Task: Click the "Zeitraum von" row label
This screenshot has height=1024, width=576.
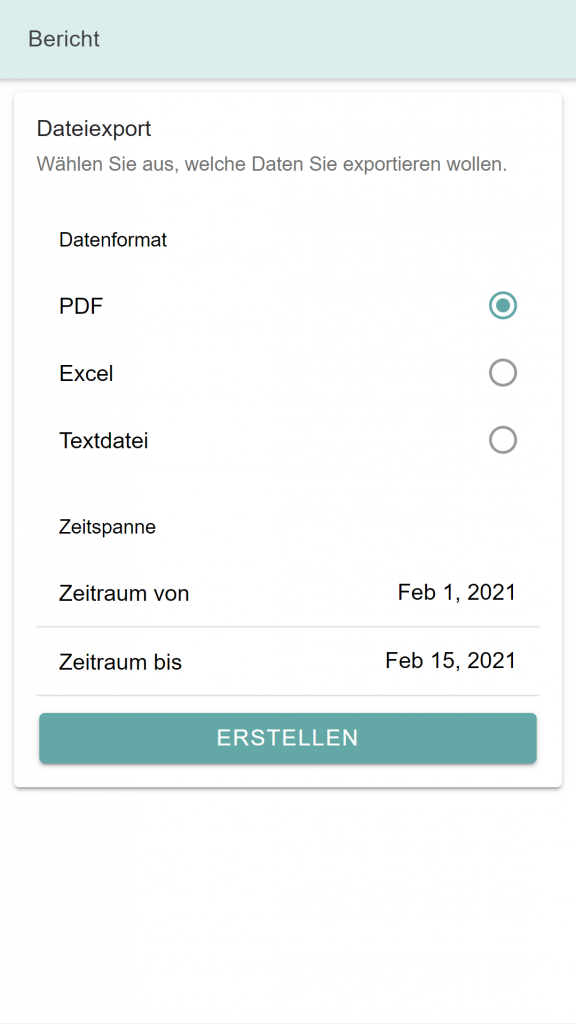Action: point(124,594)
